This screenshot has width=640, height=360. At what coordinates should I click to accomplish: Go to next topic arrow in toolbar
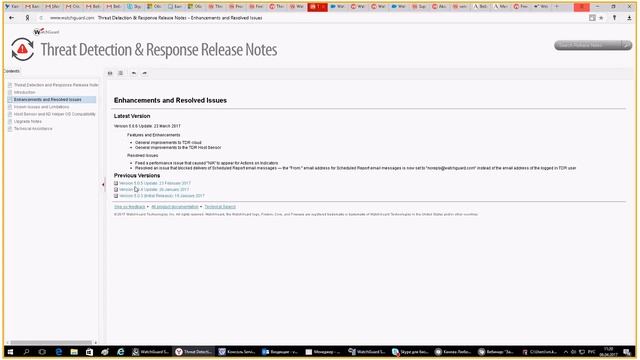[x=144, y=73]
